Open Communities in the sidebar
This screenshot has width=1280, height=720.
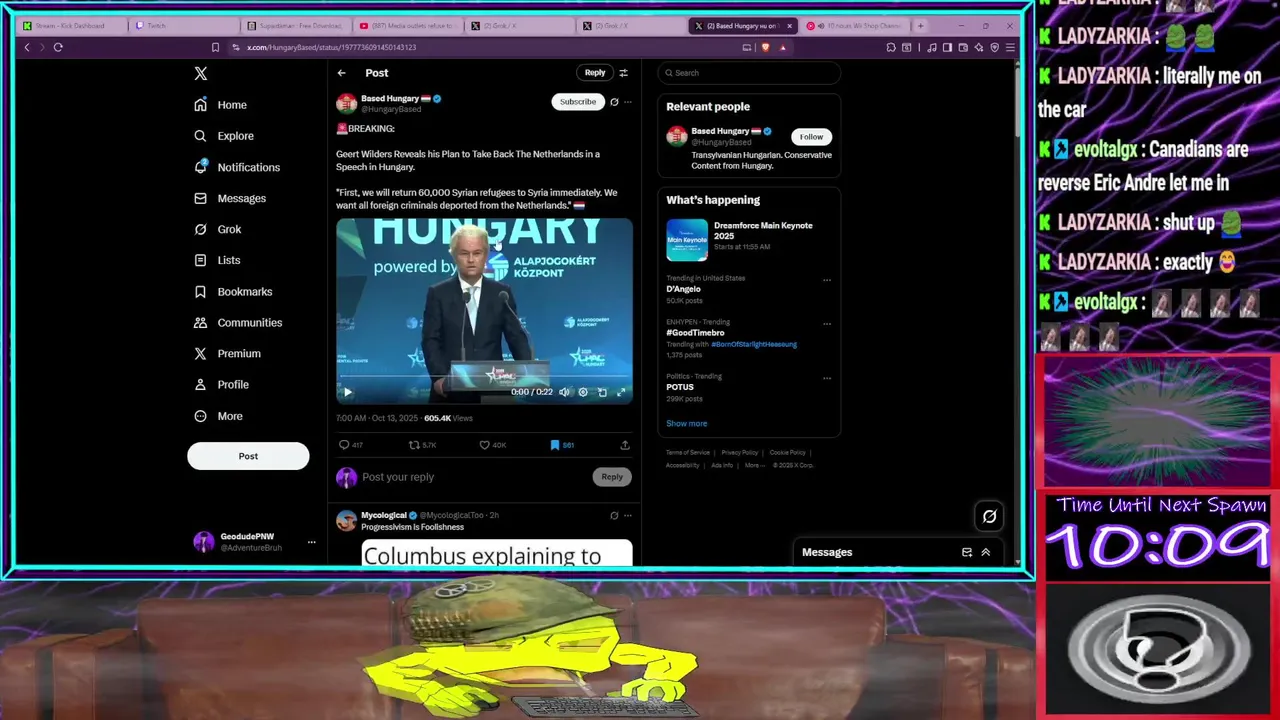tap(237, 322)
